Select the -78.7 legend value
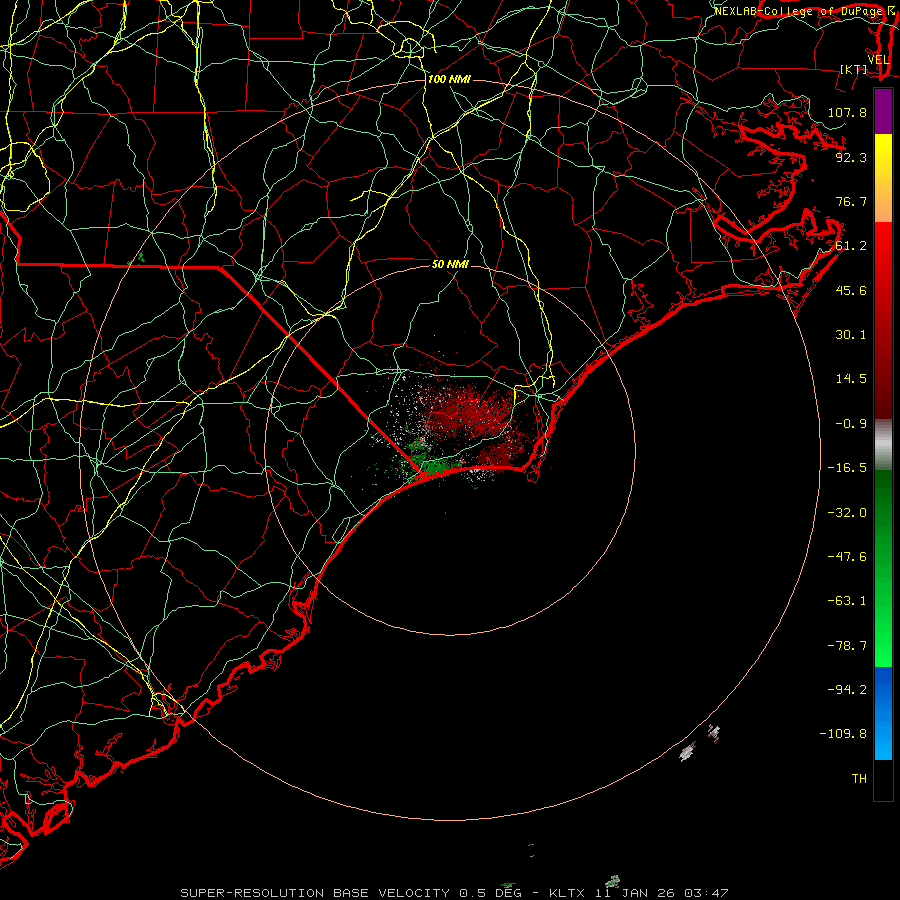This screenshot has width=900, height=900. 847,646
